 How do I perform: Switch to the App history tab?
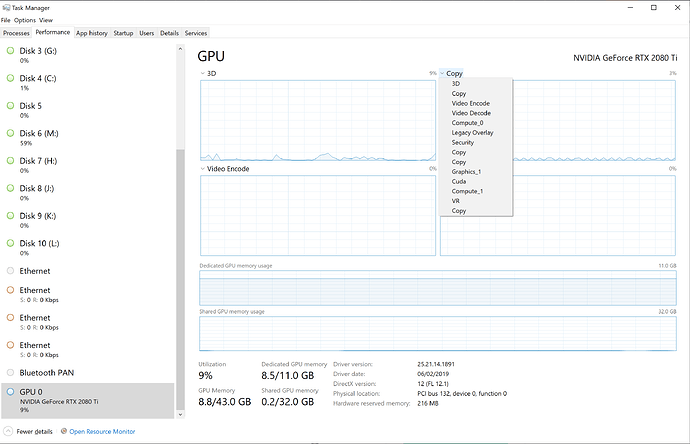click(92, 33)
